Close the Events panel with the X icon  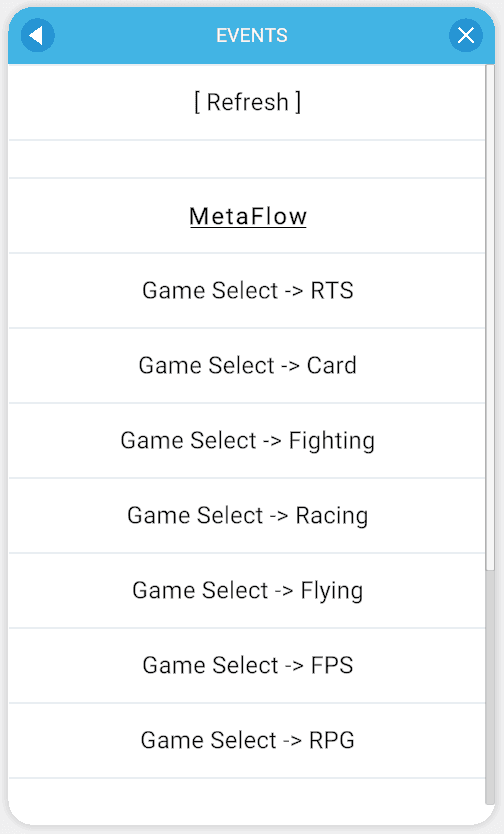click(466, 36)
